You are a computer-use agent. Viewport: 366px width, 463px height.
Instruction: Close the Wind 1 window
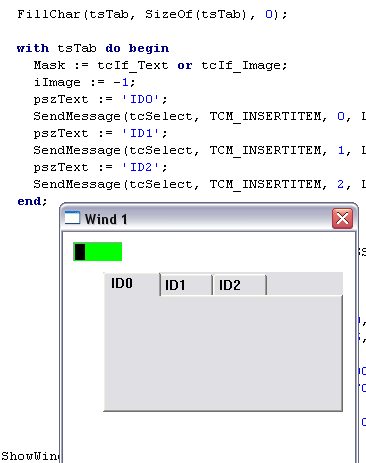[342, 219]
